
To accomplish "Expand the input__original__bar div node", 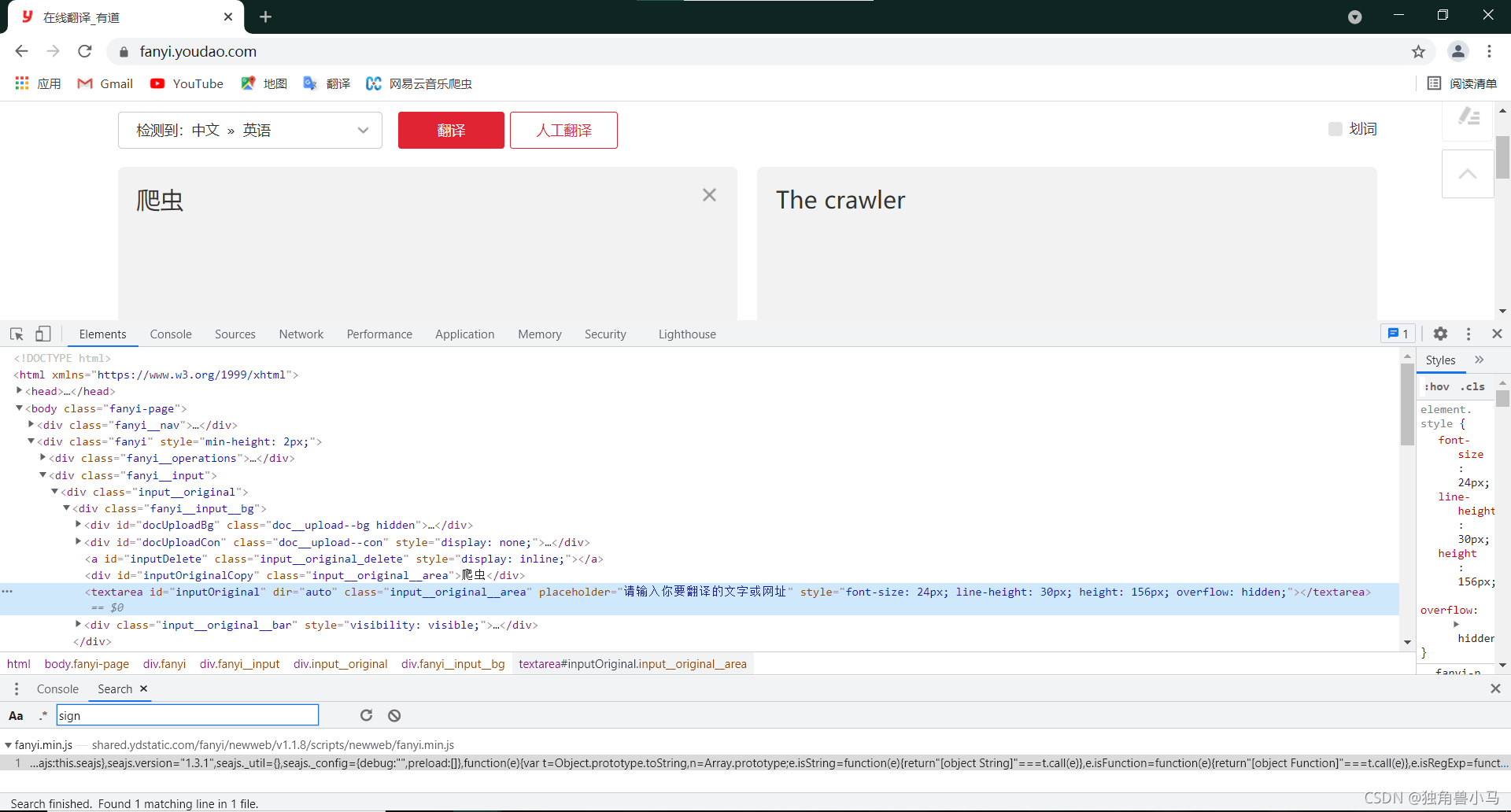I will pyautogui.click(x=78, y=624).
